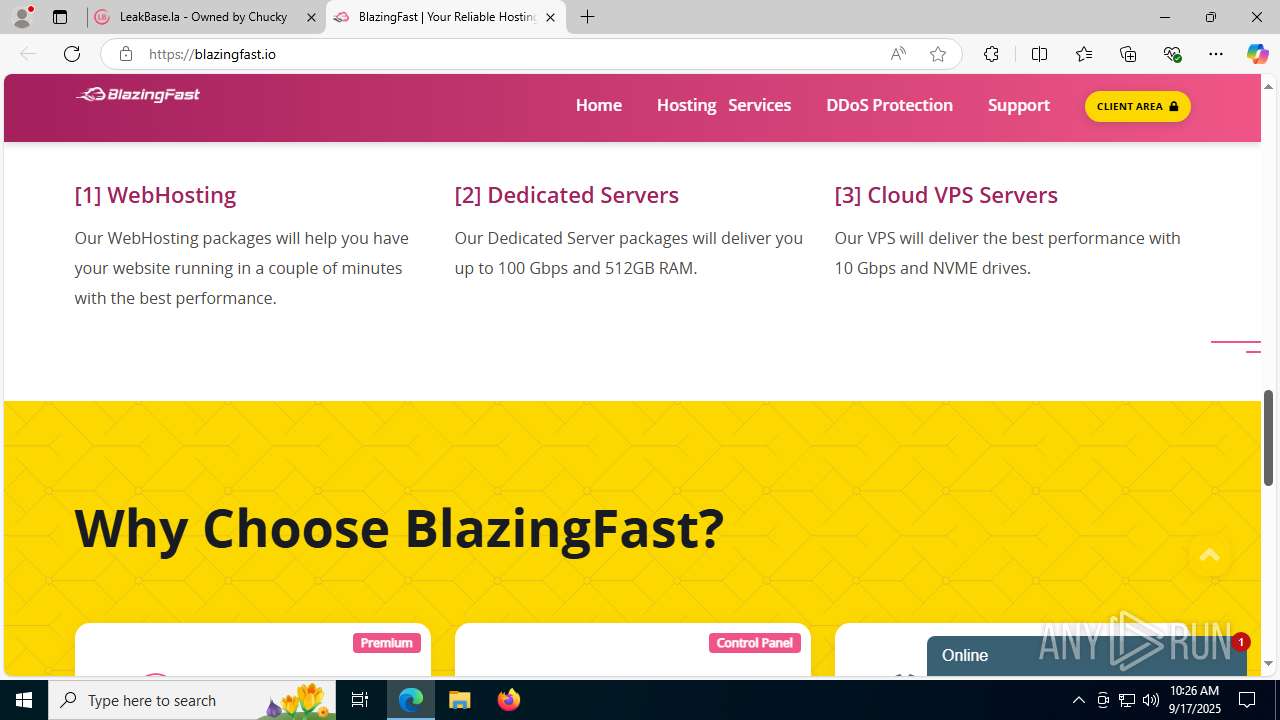Click the scrollbar down arrow

point(1268,663)
